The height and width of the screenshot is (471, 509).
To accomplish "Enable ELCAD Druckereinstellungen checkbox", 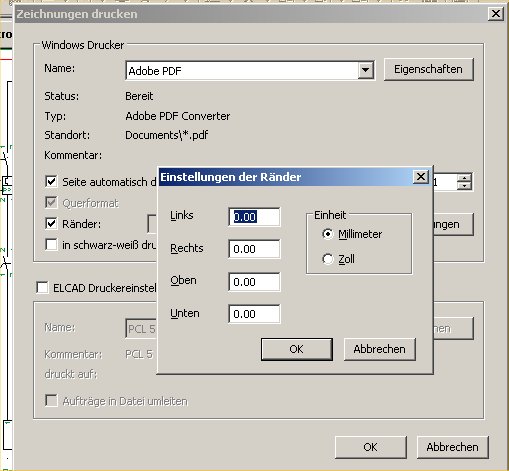I will click(x=42, y=288).
